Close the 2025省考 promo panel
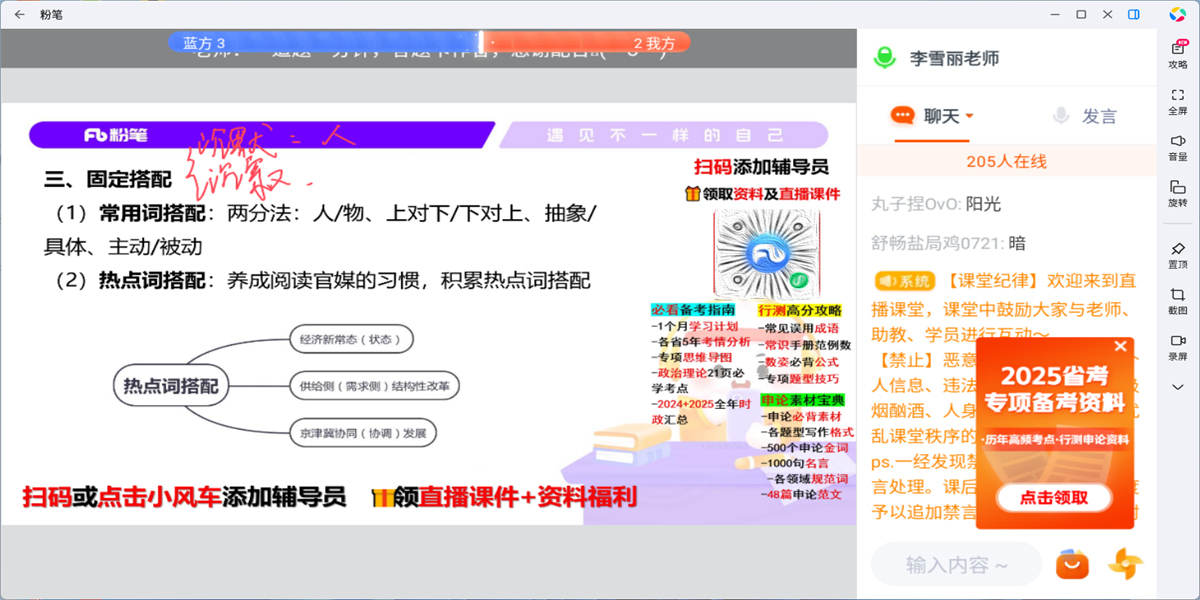This screenshot has height=600, width=1200. 1119,348
